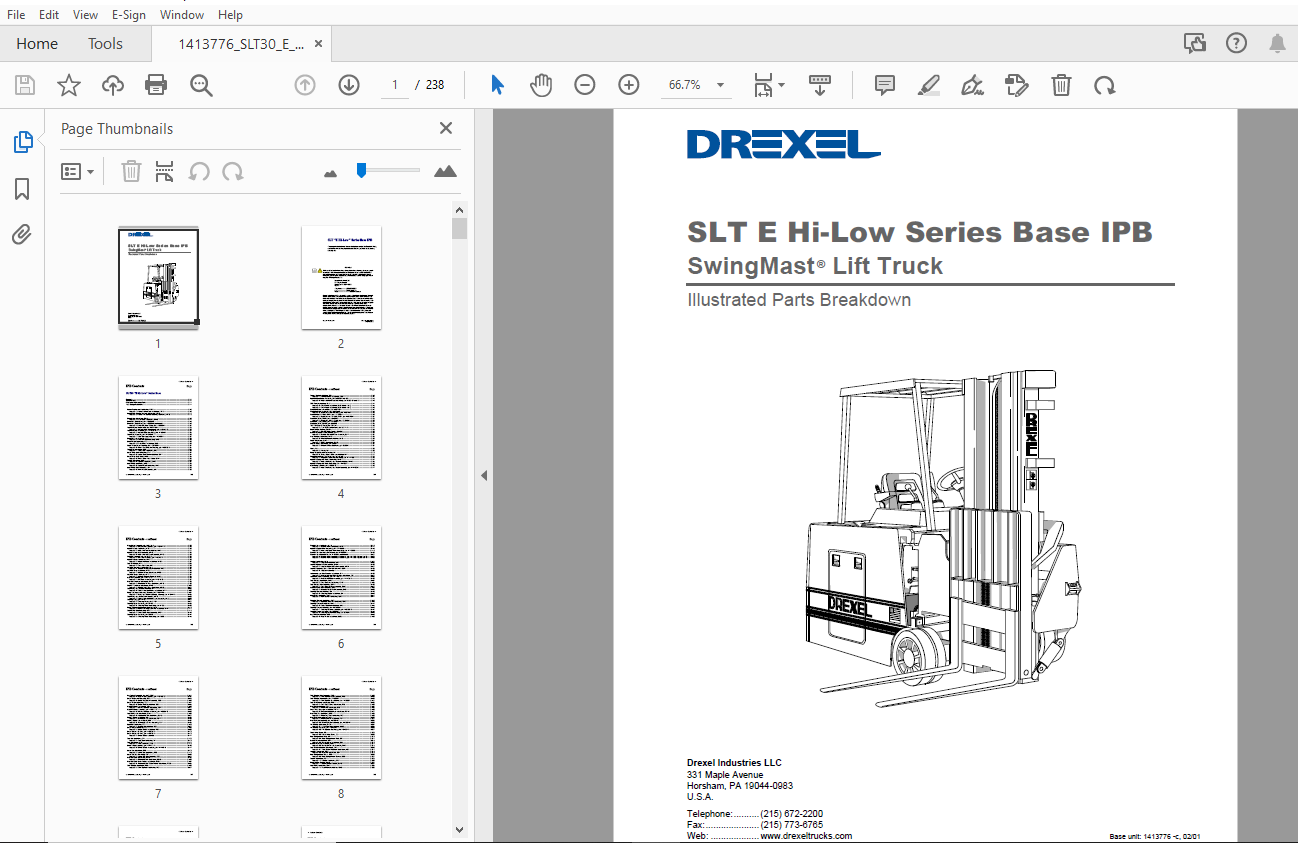Viewport: 1298px width, 843px height.
Task: Select page 3 thumbnail
Action: (x=158, y=428)
